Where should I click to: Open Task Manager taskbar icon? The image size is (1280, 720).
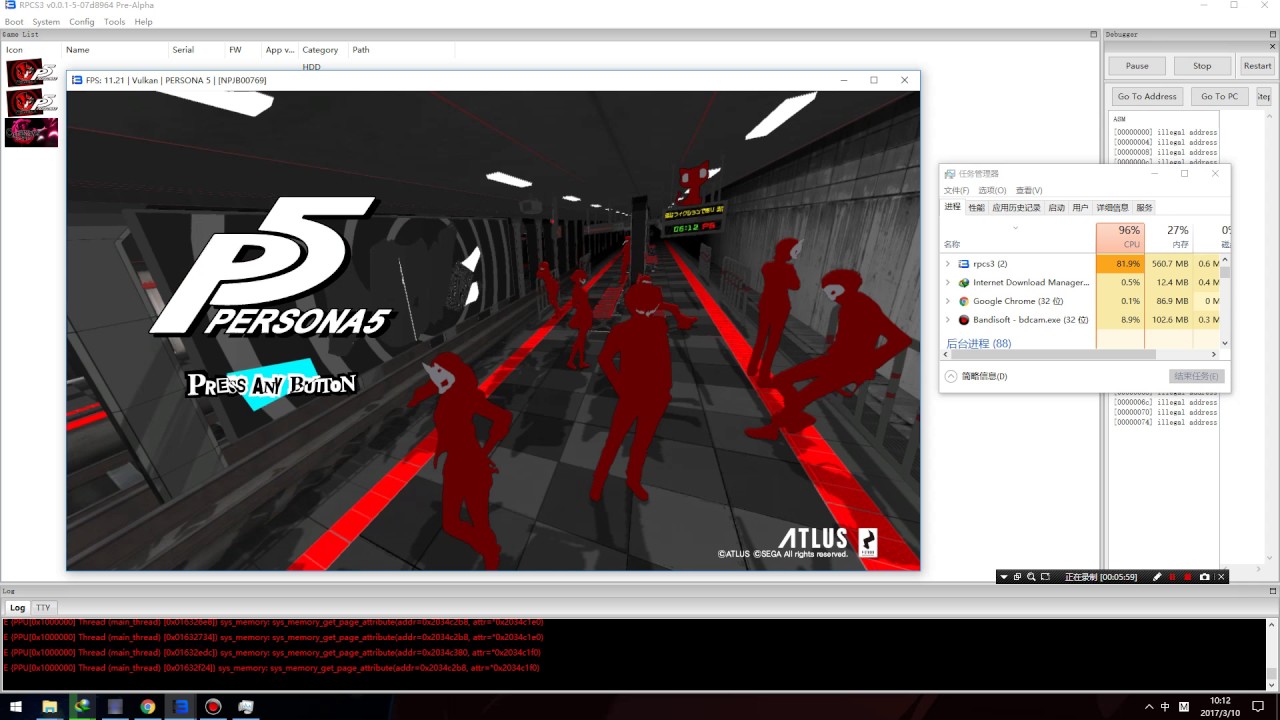pos(246,706)
